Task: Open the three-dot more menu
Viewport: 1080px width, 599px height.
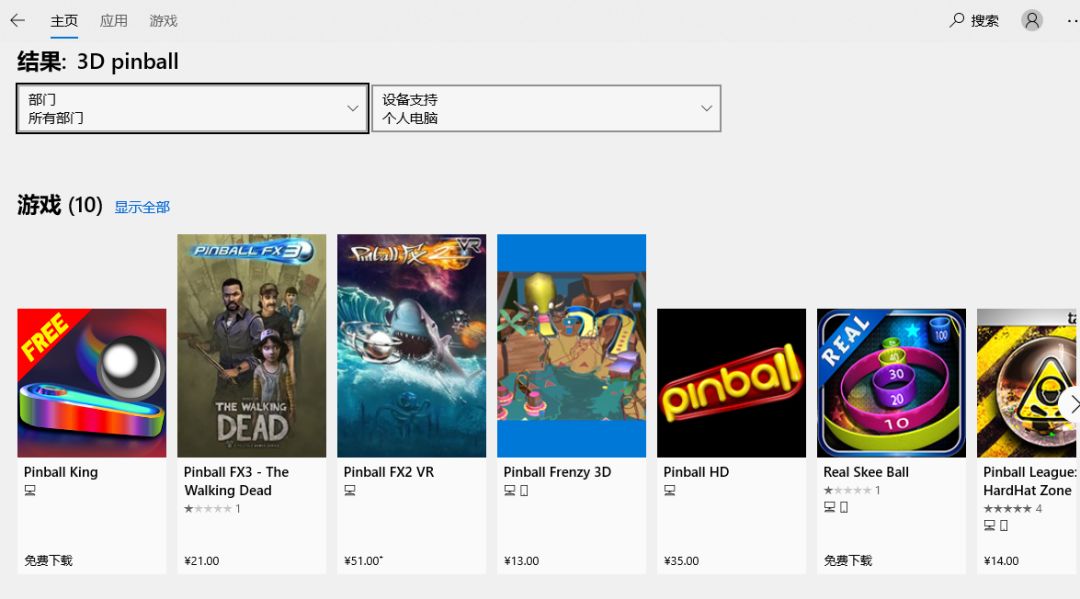Action: point(1072,21)
